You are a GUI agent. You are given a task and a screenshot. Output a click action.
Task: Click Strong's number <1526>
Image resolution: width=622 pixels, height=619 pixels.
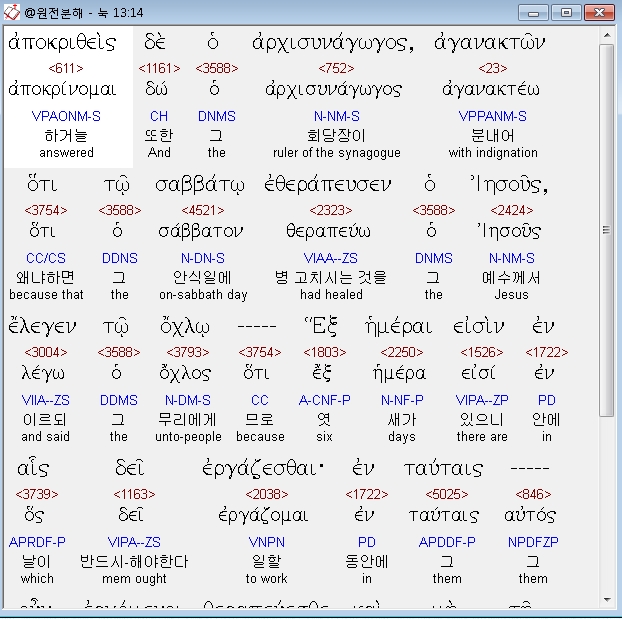[x=482, y=352]
